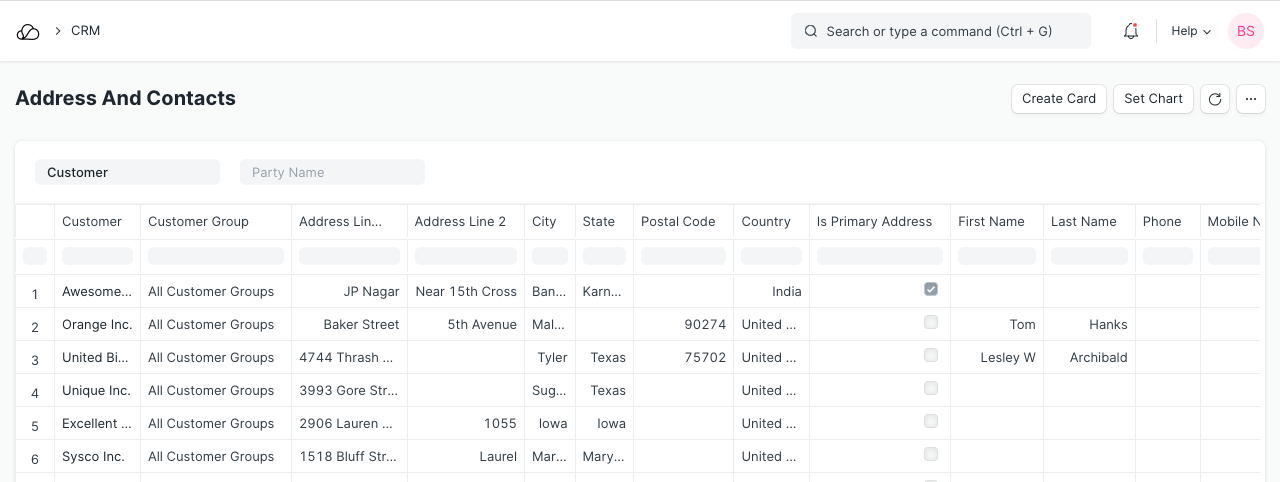Image resolution: width=1280 pixels, height=482 pixels.
Task: Uncheck primary address for Awesome row
Action: 931,289
